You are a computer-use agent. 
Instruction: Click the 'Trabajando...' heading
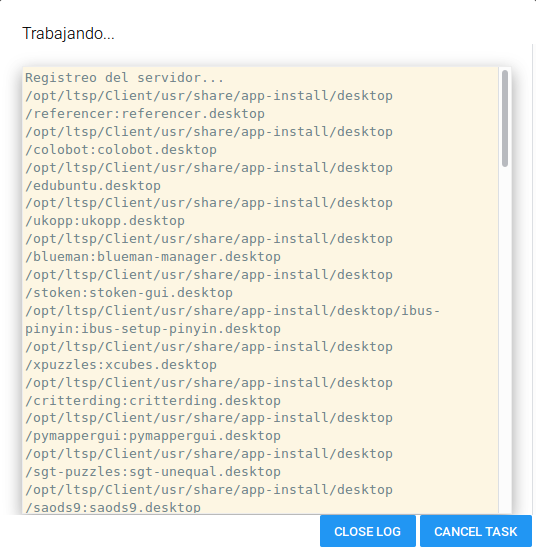pyautogui.click(x=68, y=34)
